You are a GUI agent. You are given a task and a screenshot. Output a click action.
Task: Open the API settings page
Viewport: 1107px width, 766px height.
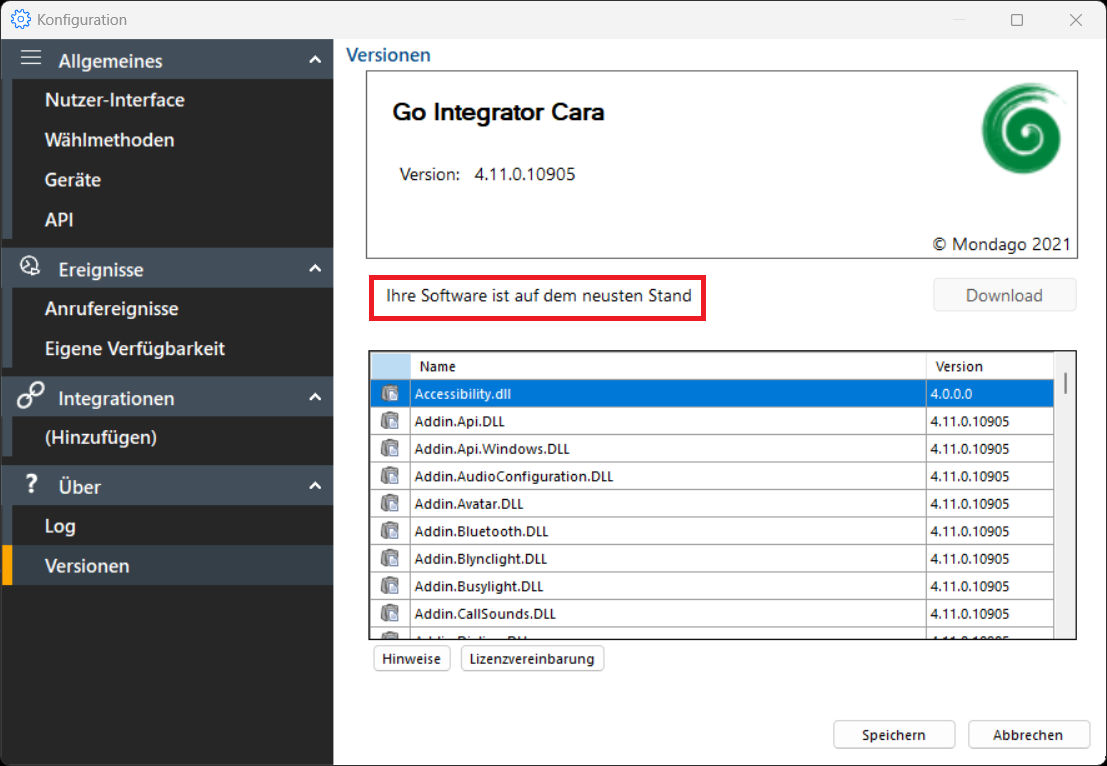coord(172,220)
